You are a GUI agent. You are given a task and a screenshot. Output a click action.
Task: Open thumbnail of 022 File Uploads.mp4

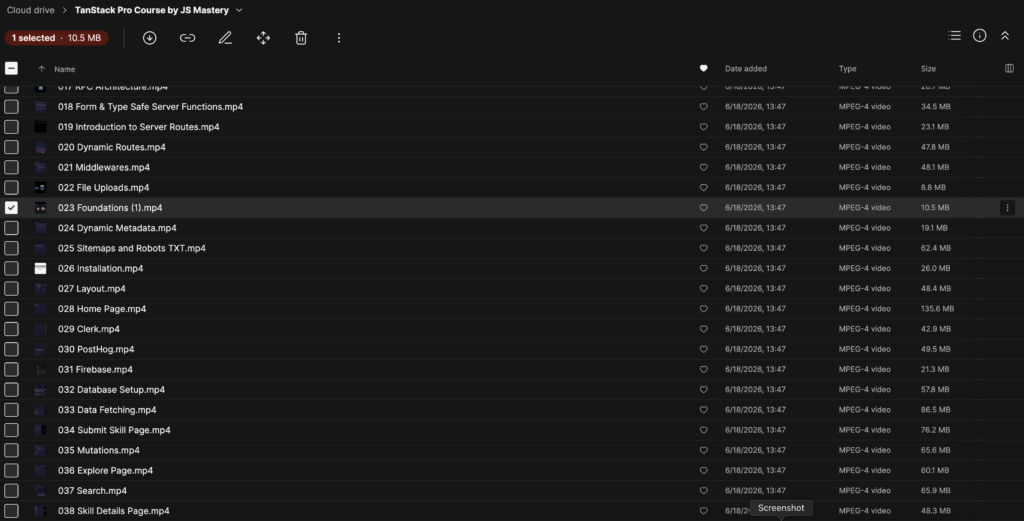pyautogui.click(x=40, y=187)
